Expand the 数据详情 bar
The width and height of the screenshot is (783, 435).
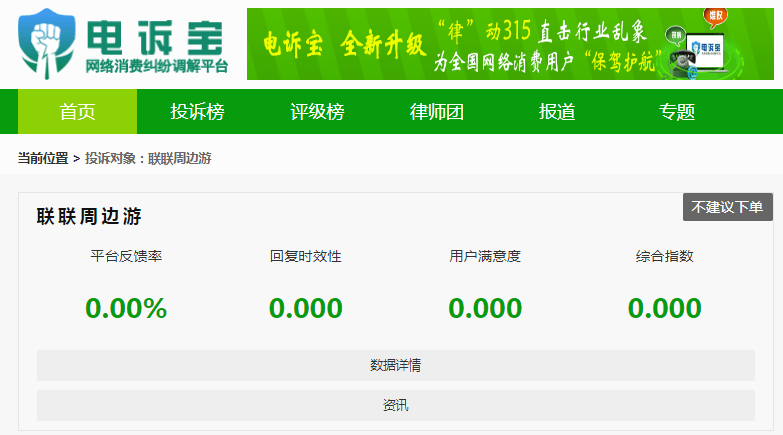tap(395, 365)
